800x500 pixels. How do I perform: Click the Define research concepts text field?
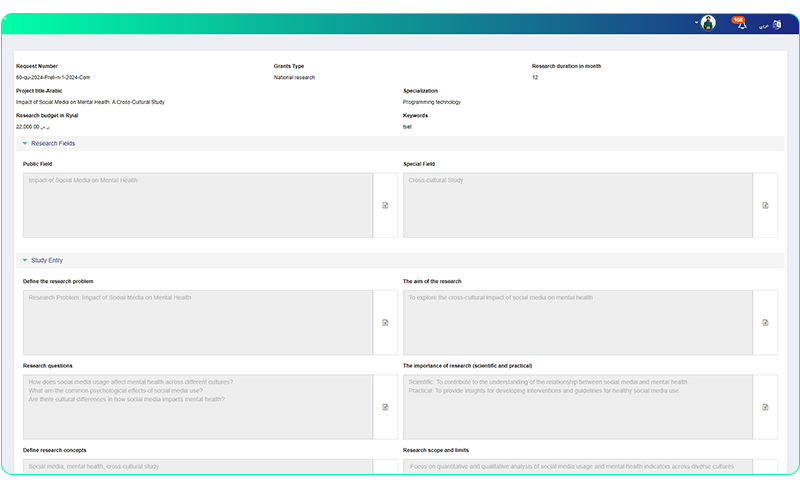197,467
